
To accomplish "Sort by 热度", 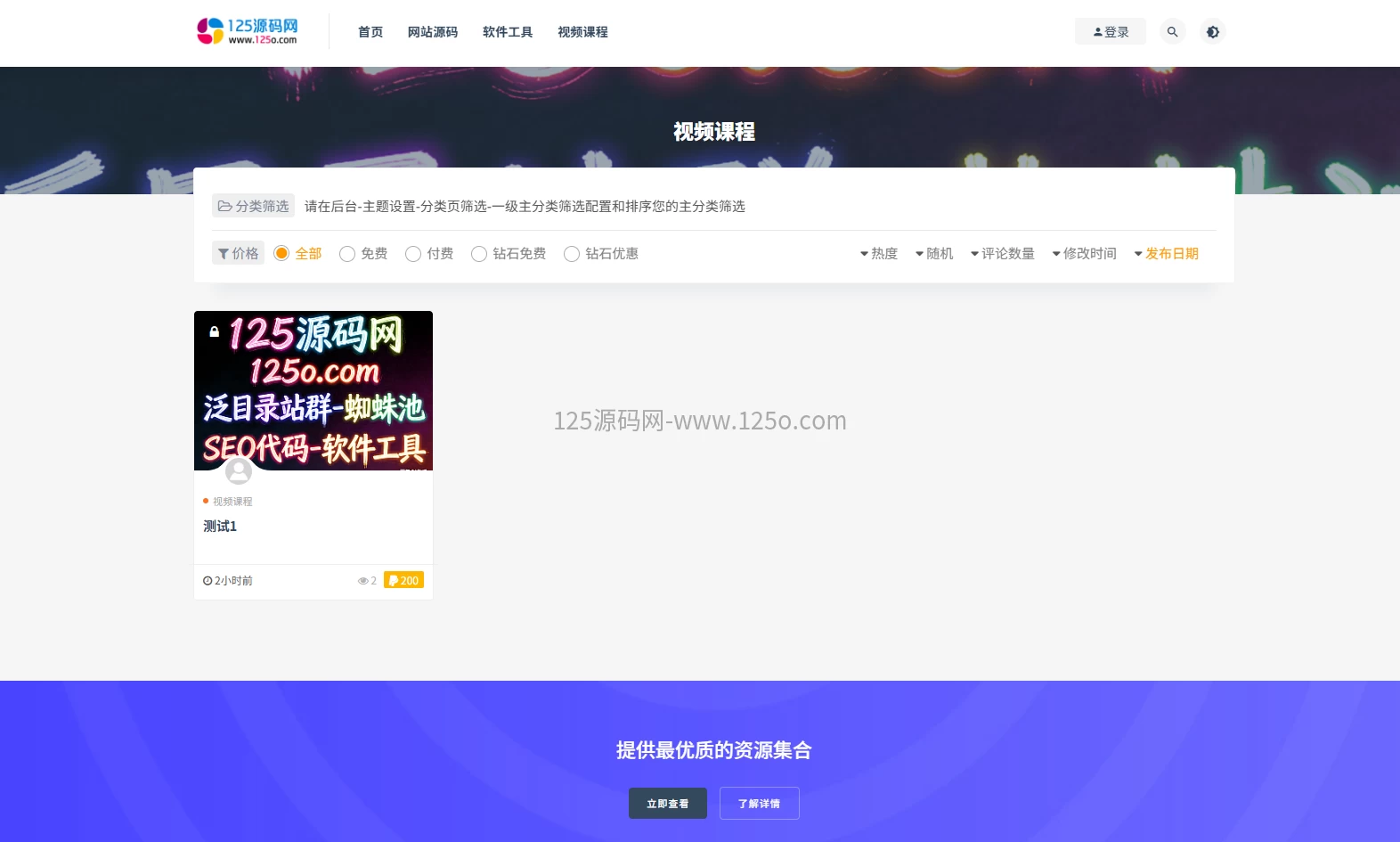I will (878, 254).
